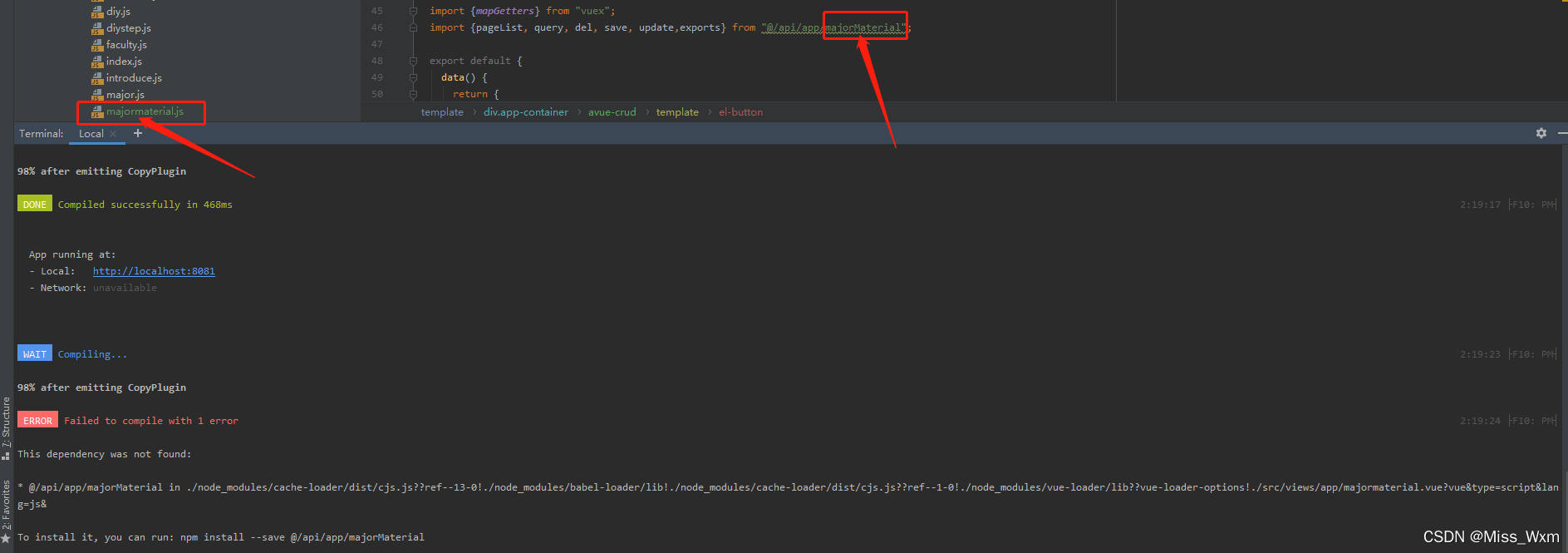Click line number 47 in the gutter
This screenshot has width=1568, height=553.
[x=377, y=44]
